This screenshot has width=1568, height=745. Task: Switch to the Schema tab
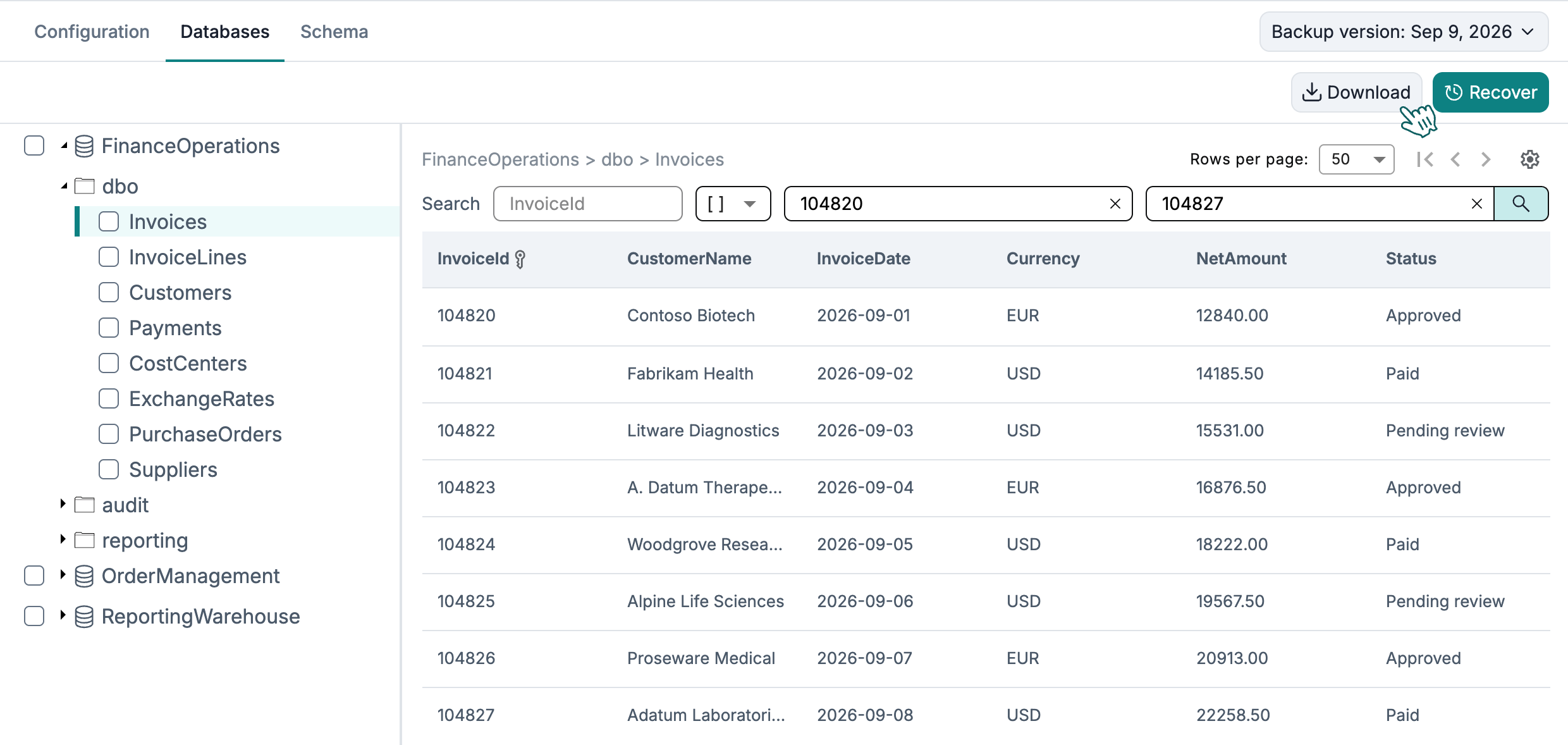click(334, 32)
